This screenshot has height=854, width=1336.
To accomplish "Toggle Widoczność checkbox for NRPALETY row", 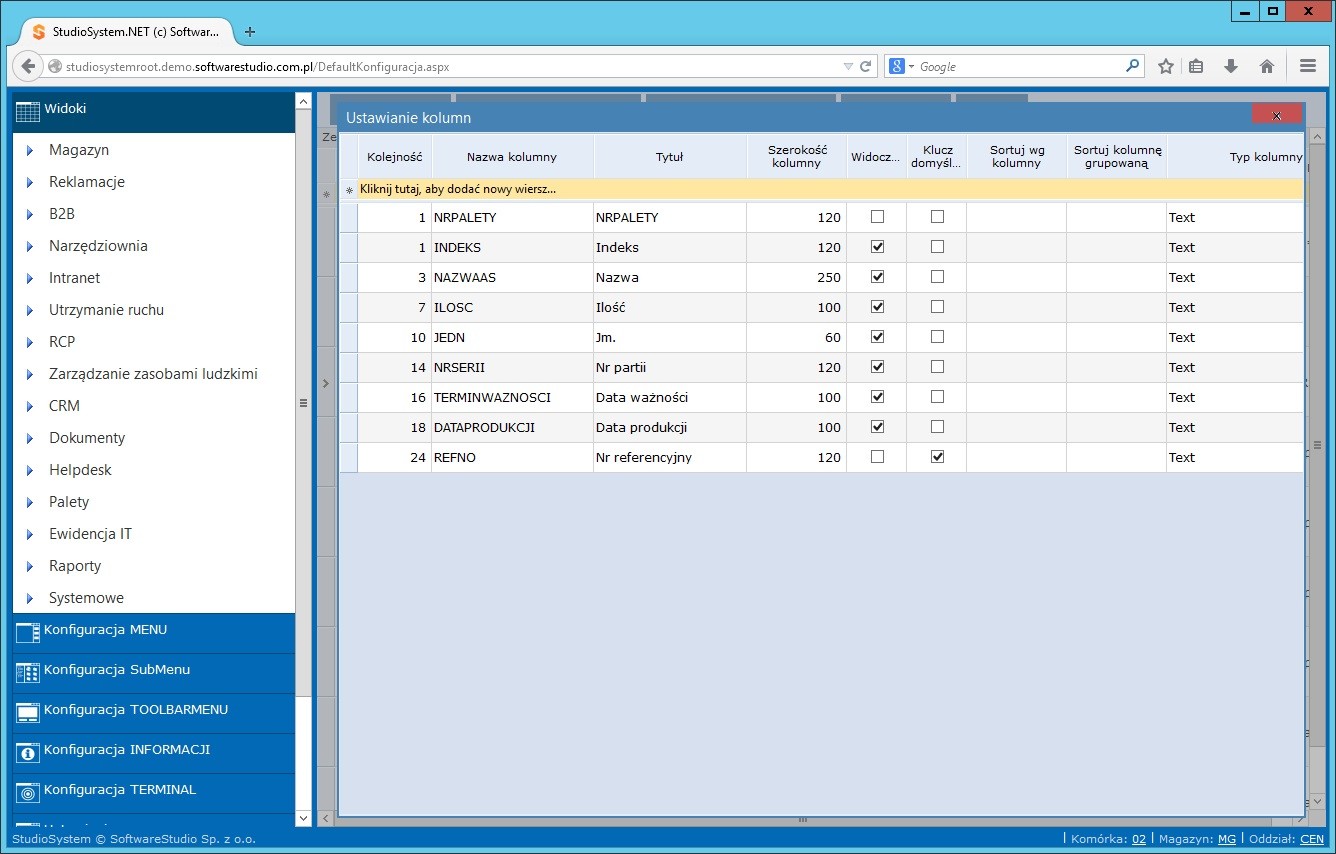I will tap(877, 217).
